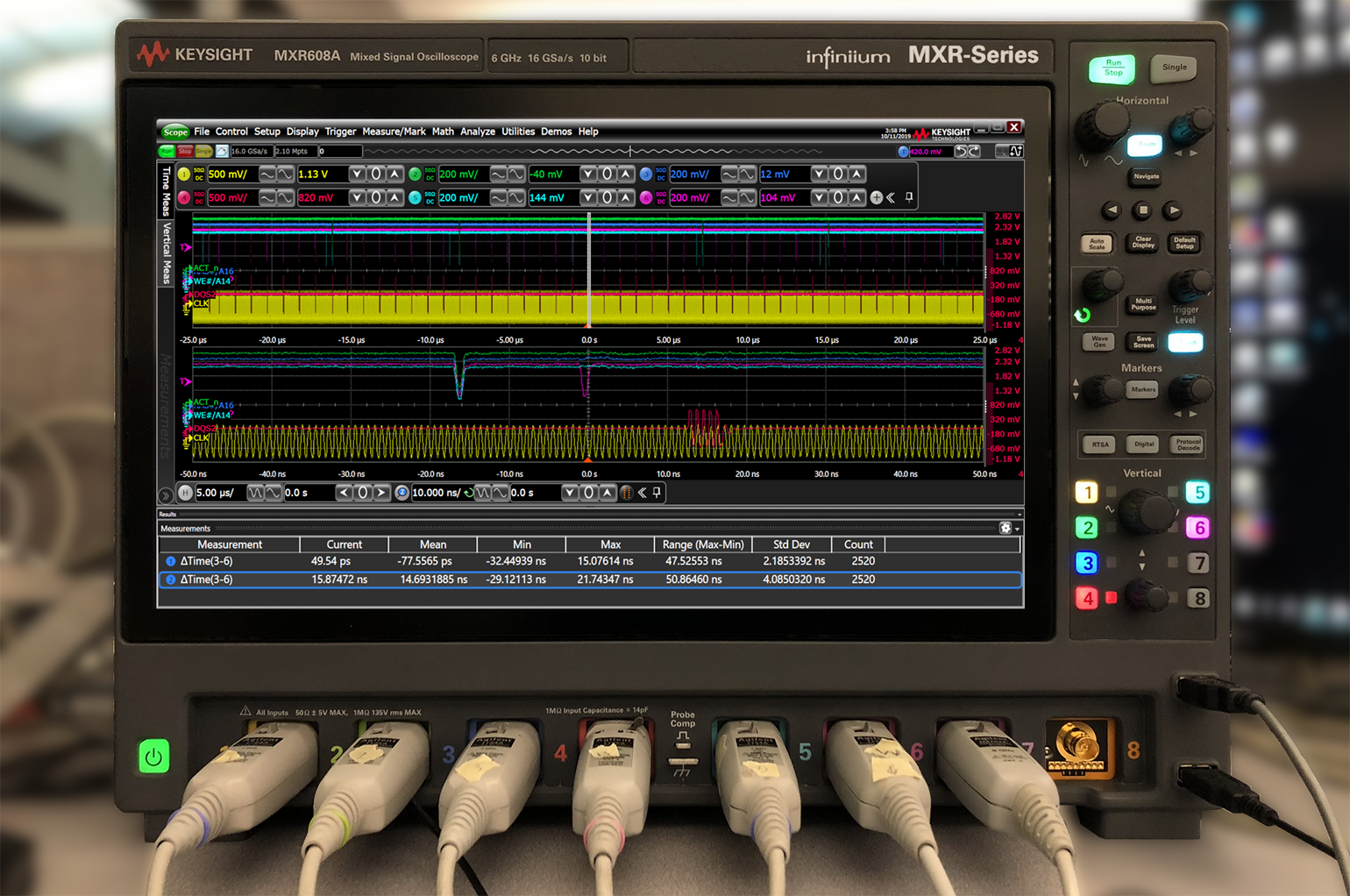Click the undo arrow beside the trigger level field
The image size is (1350, 896).
[x=961, y=151]
